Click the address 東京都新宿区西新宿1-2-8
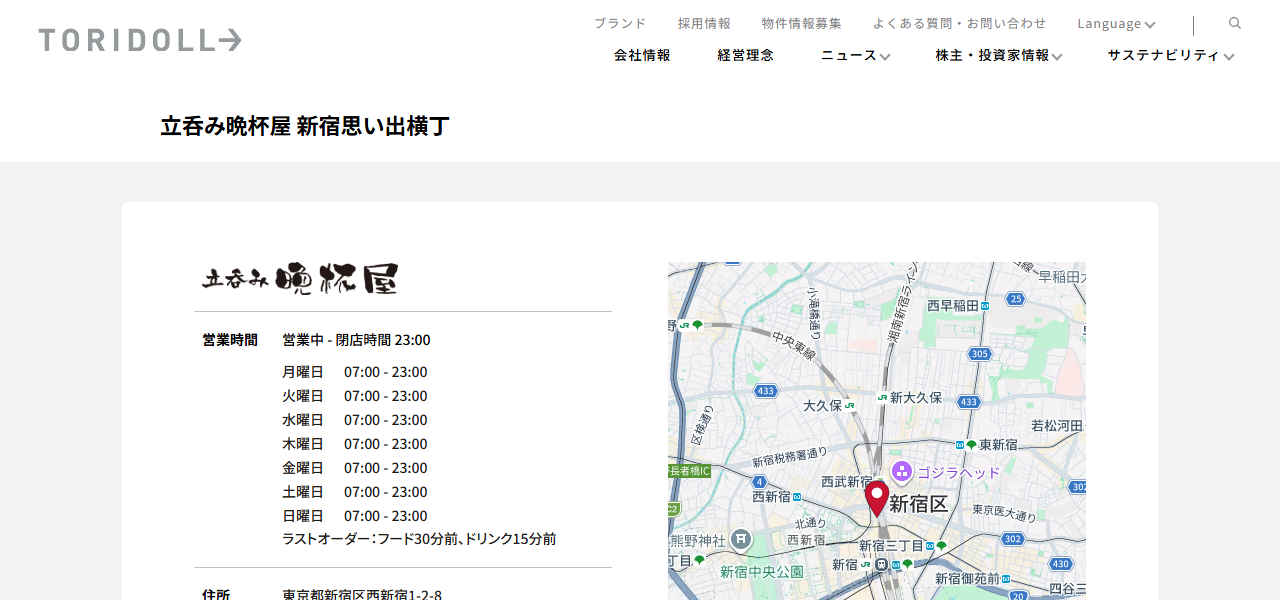Viewport: 1280px width, 600px height. point(362,595)
